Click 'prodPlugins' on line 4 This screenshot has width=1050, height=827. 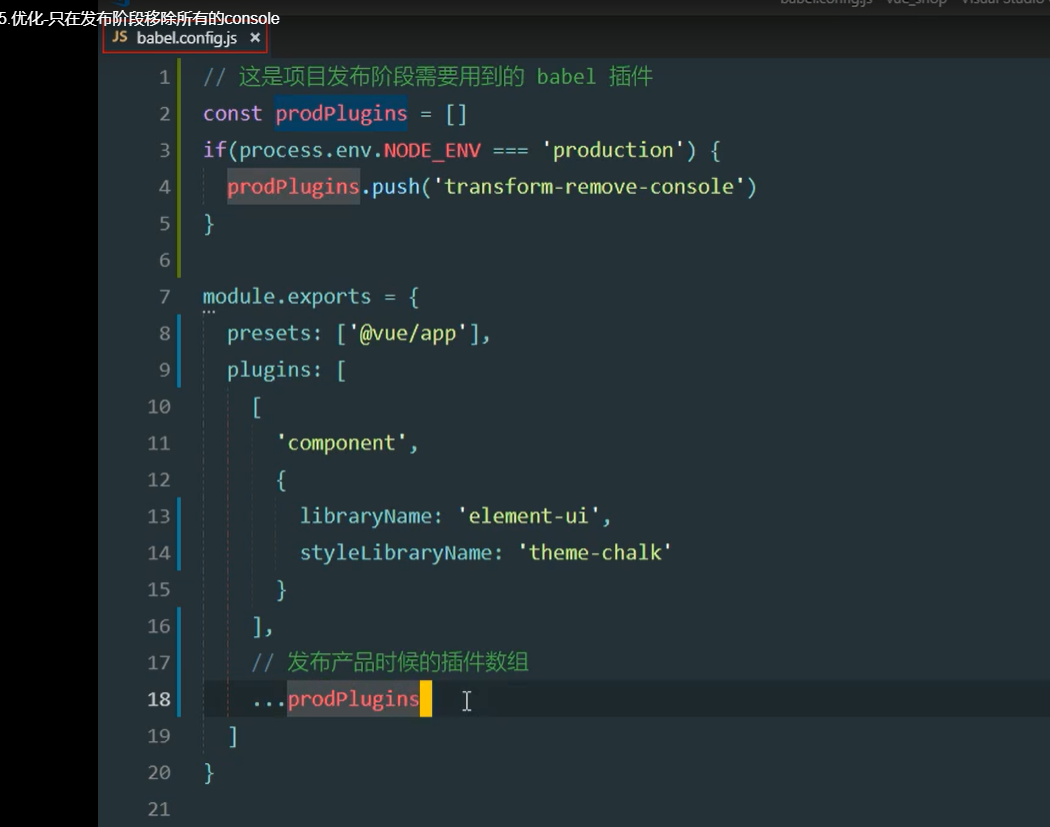click(293, 187)
